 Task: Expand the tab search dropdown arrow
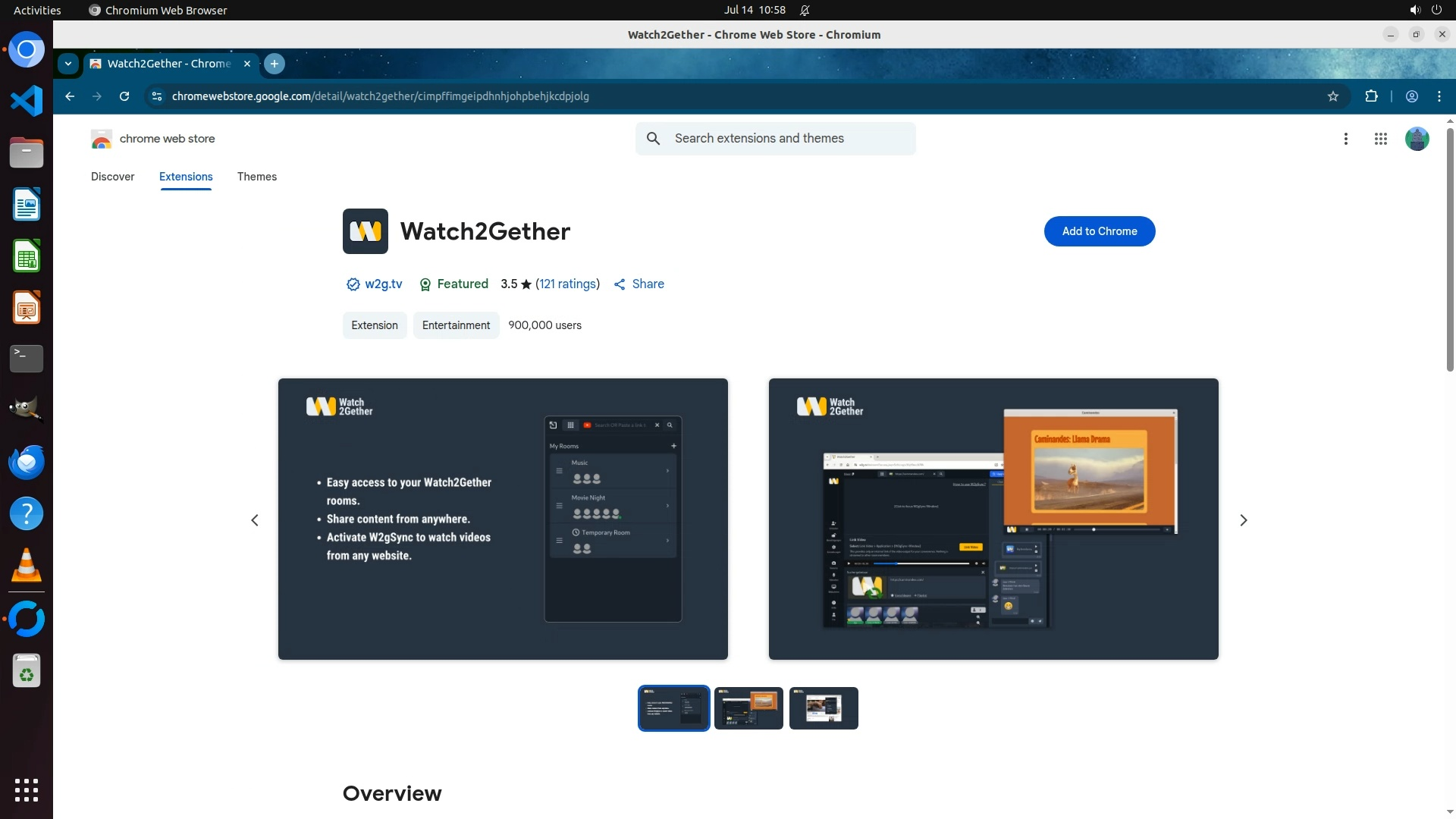point(68,64)
